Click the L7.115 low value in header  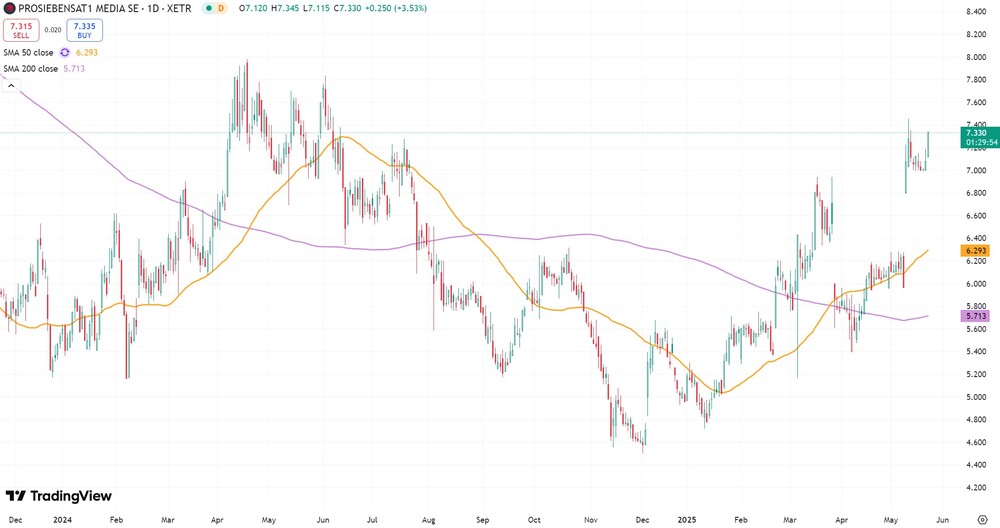(316, 8)
